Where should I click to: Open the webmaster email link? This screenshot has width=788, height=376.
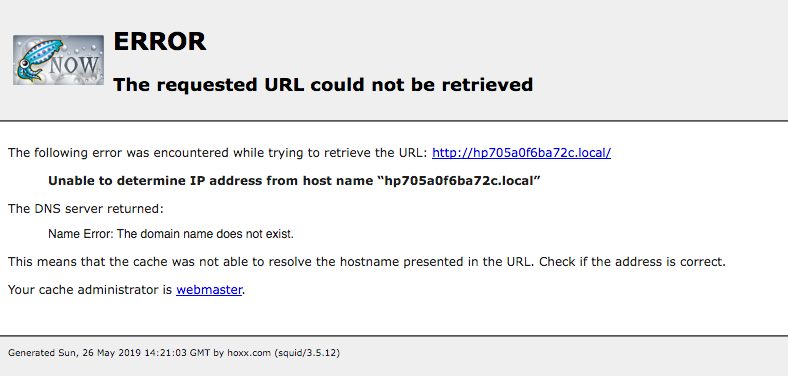click(209, 290)
